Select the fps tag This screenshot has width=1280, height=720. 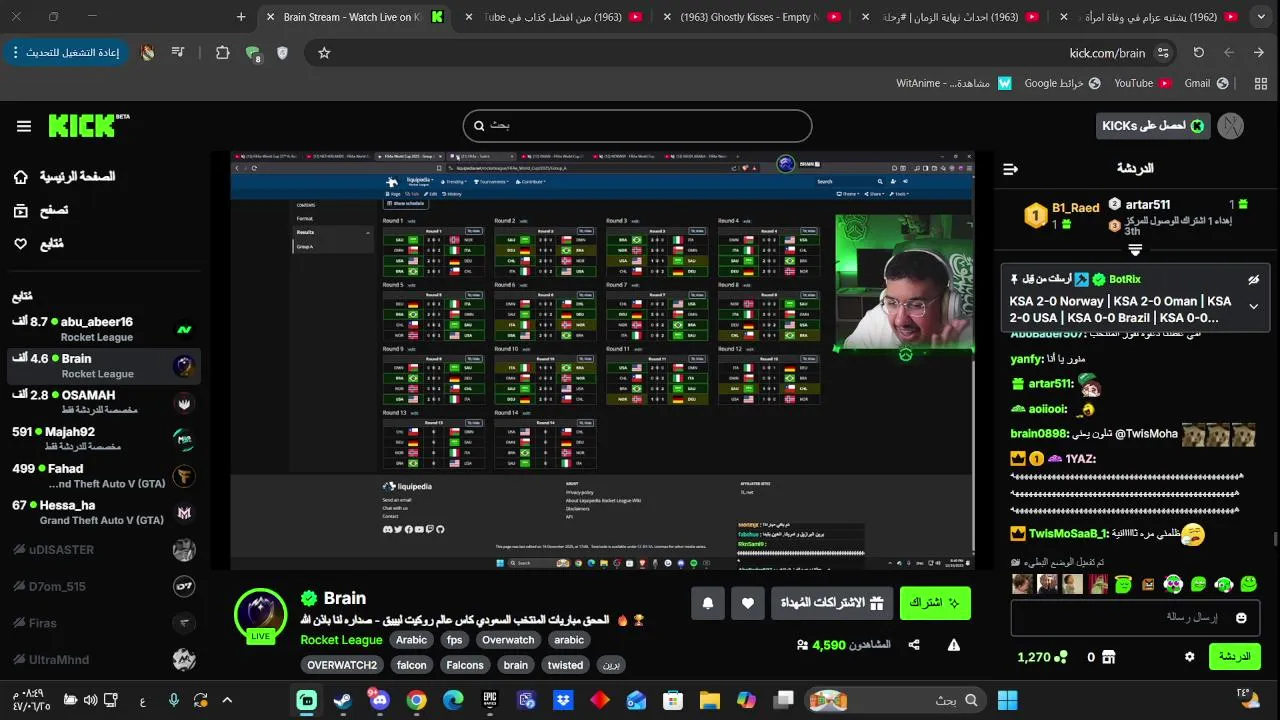[455, 640]
